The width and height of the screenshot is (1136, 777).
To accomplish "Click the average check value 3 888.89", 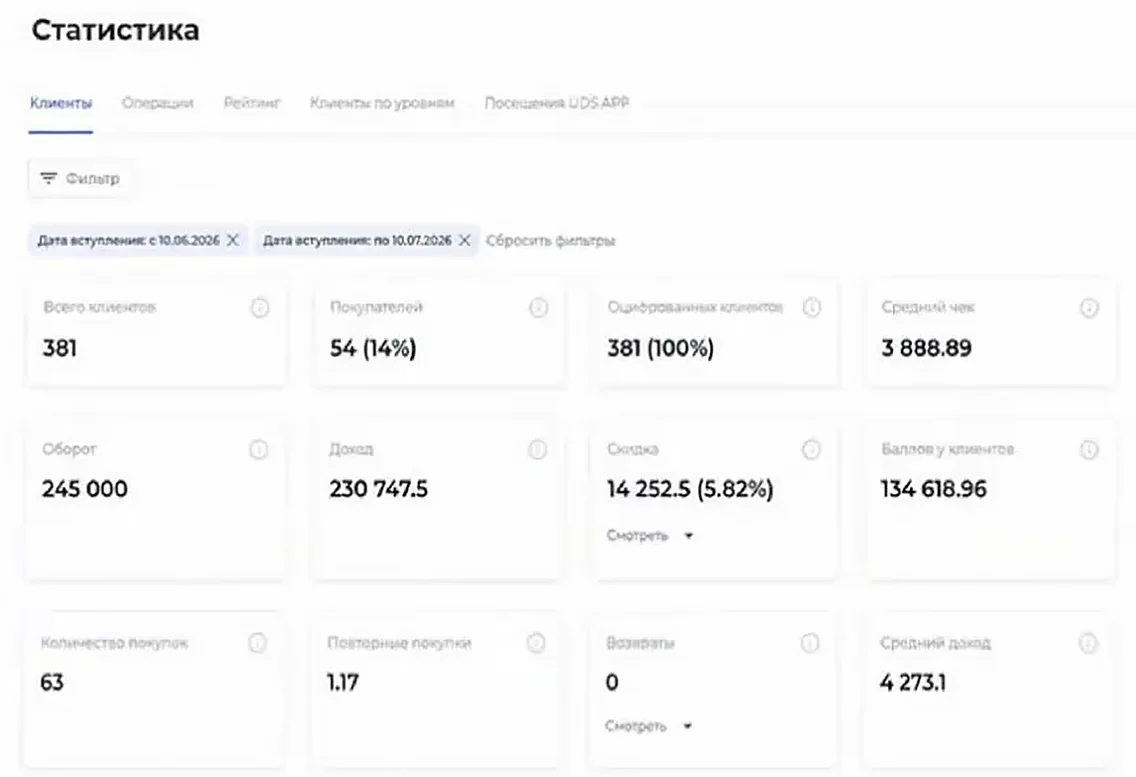I will (x=927, y=348).
